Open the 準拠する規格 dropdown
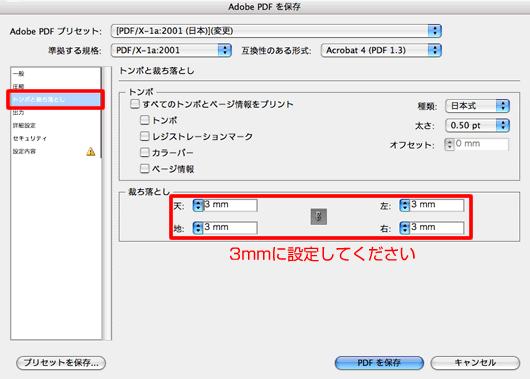 pos(171,50)
